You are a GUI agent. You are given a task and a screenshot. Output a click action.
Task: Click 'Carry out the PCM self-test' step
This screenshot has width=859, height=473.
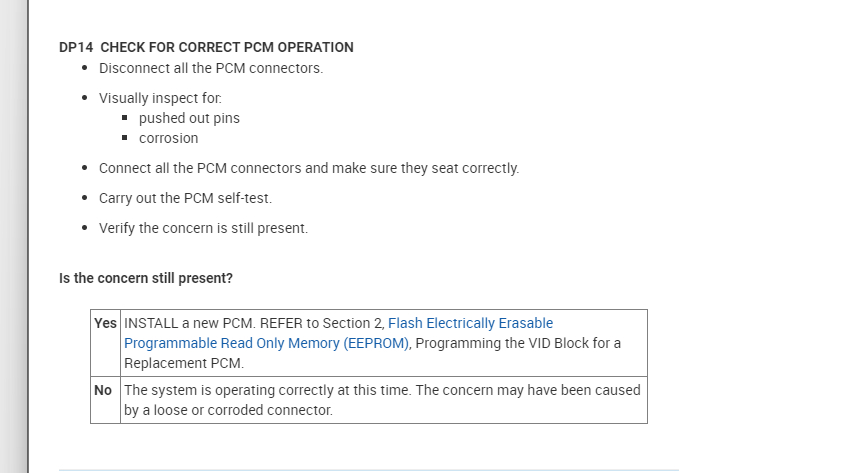coord(185,198)
